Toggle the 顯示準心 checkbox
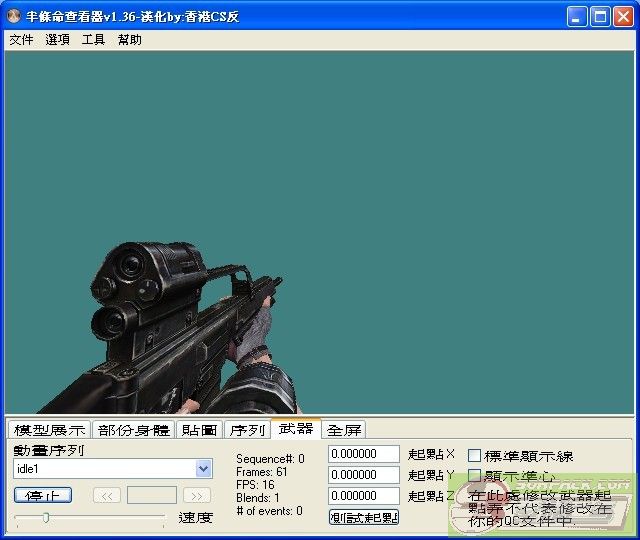This screenshot has height=540, width=640. coord(475,476)
